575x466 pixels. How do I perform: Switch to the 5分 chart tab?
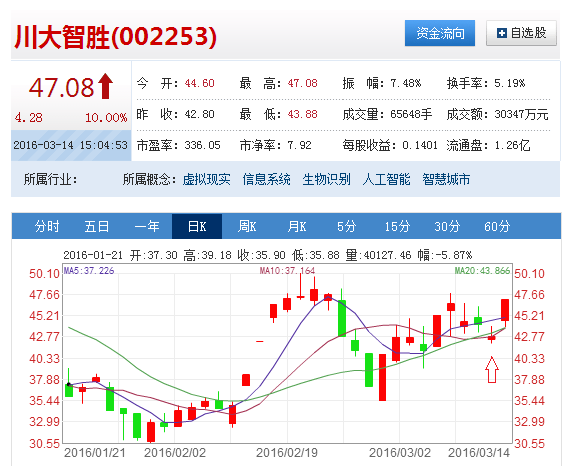click(347, 226)
